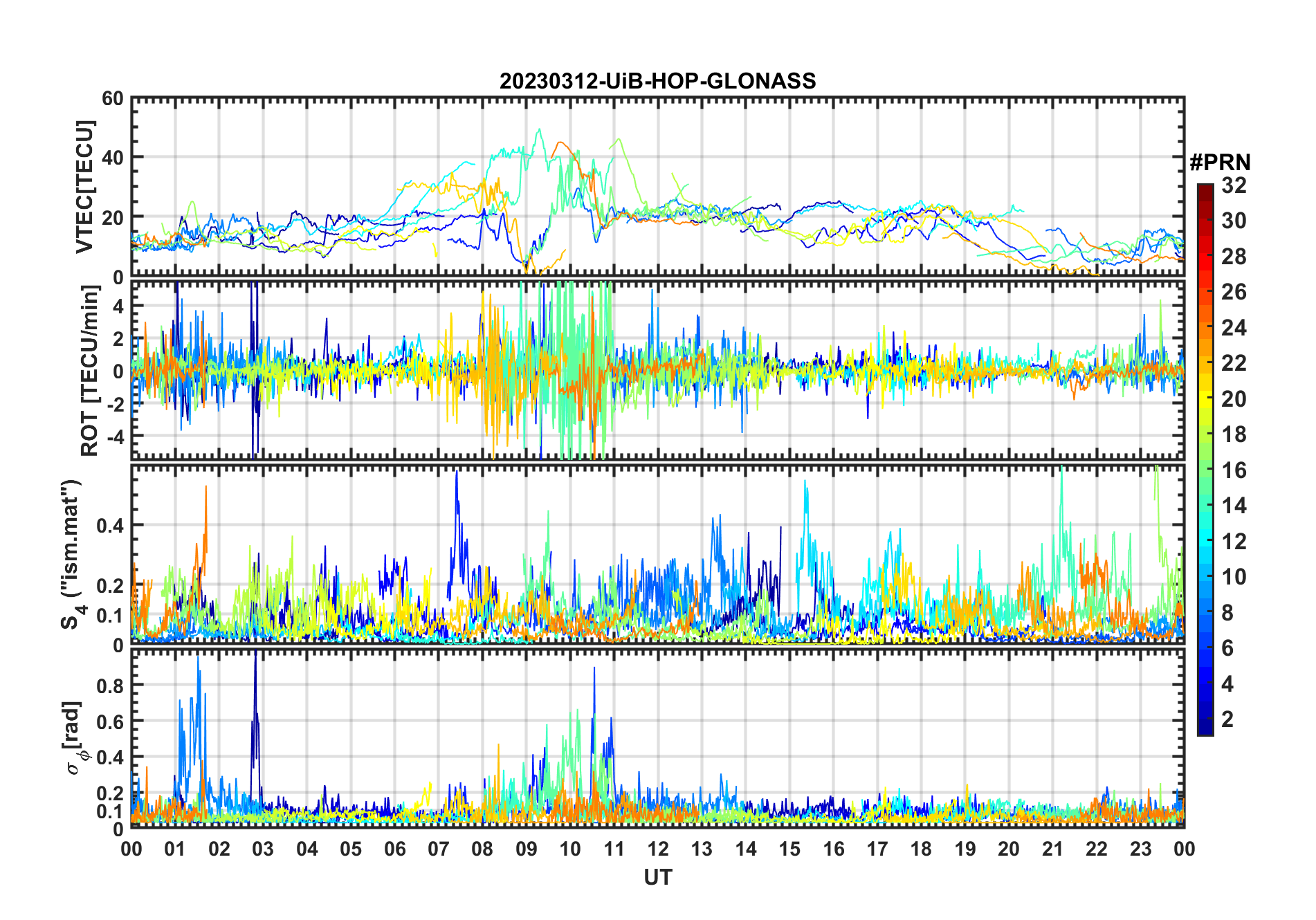The image size is (1316, 920).
Task: Click x-axis tick label 23
Action: pos(1140,849)
